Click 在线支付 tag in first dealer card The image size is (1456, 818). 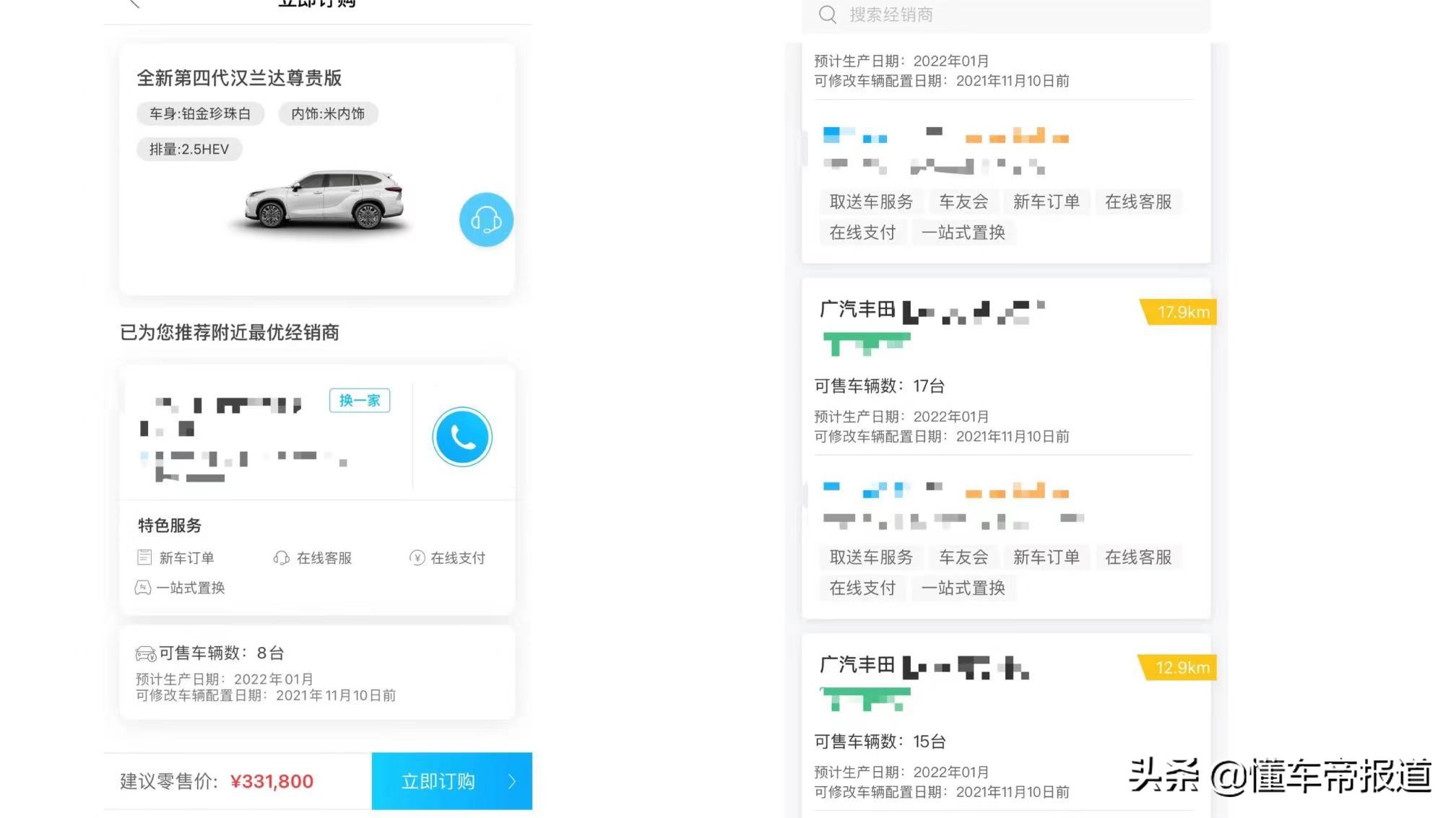click(x=862, y=232)
